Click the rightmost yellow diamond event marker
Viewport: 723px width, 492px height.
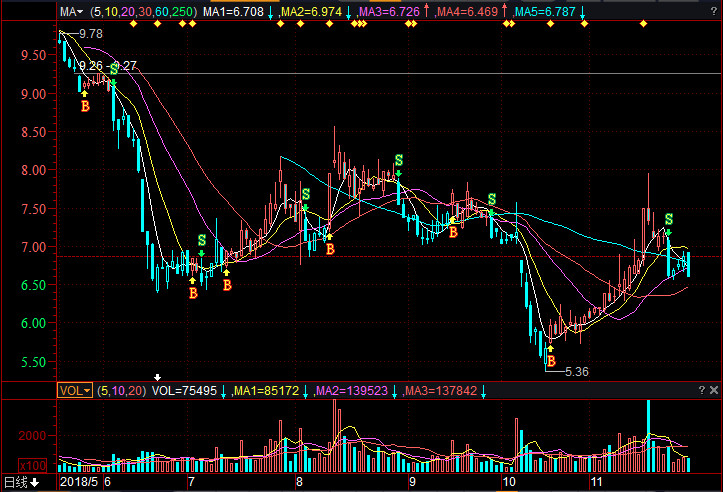coord(643,23)
